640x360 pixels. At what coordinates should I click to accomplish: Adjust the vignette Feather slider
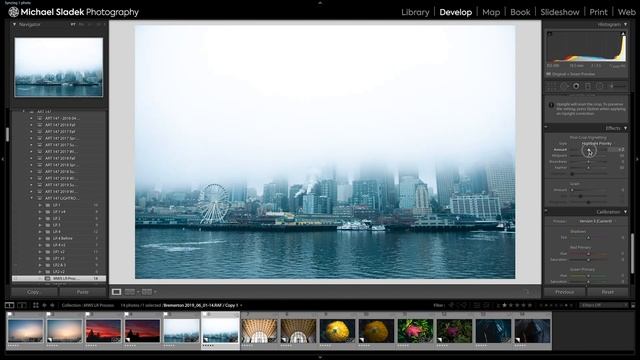pyautogui.click(x=588, y=168)
